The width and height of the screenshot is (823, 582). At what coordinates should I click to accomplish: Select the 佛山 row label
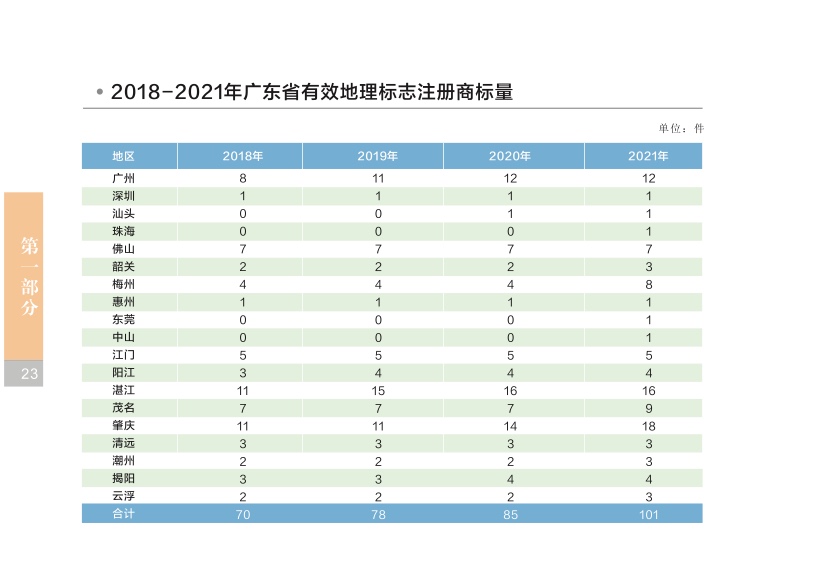coord(123,249)
